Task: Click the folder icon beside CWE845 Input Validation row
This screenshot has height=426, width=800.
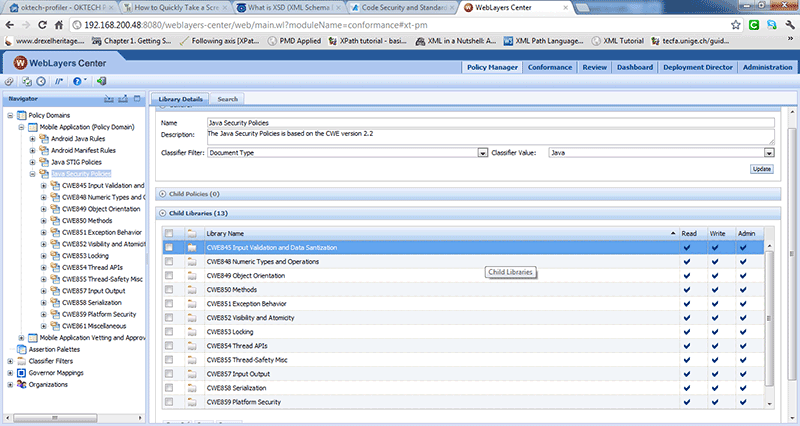Action: point(192,247)
